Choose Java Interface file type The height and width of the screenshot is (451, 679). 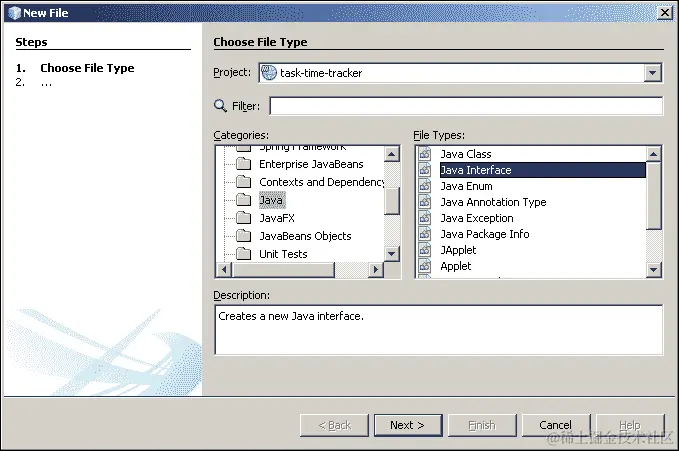coord(543,170)
